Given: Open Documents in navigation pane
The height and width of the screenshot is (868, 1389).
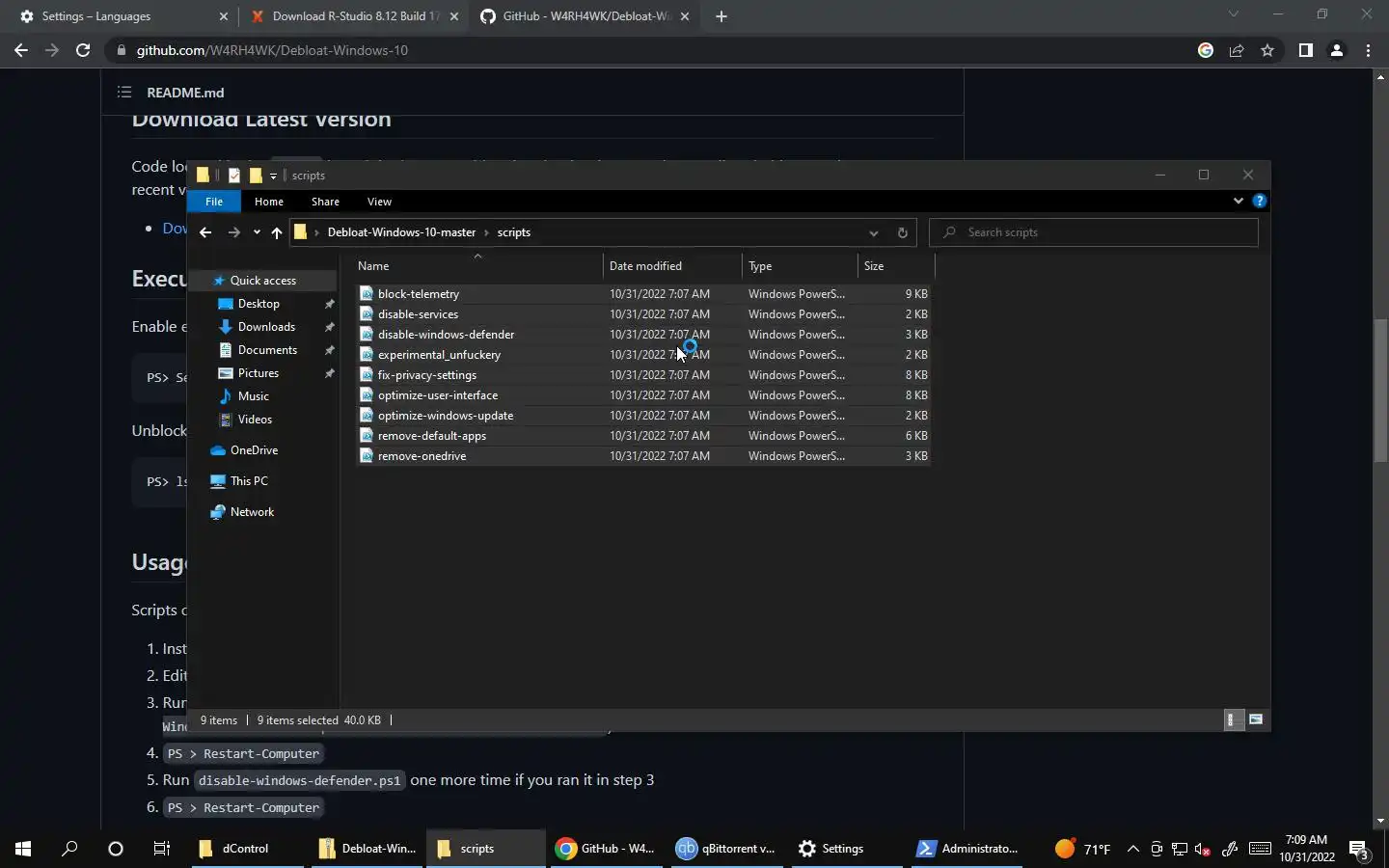Looking at the screenshot, I should coord(267,350).
